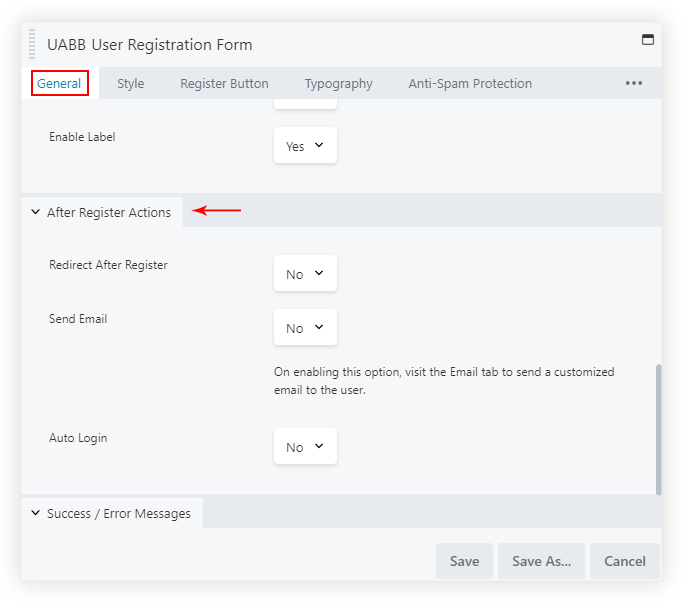
Task: Open the Auto Login dropdown
Action: (305, 447)
